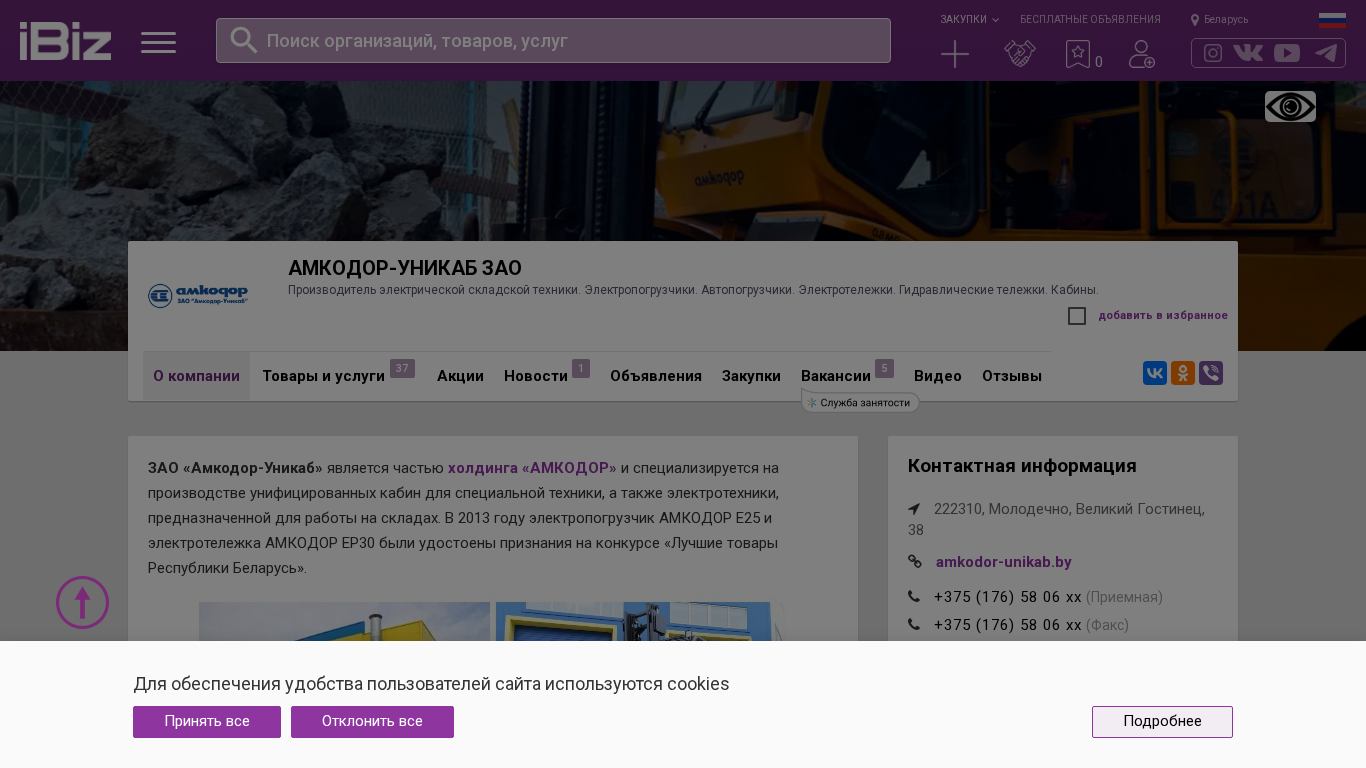Viewport: 1366px width, 768px height.
Task: Click the Отклонить все cookies button
Action: (x=372, y=722)
